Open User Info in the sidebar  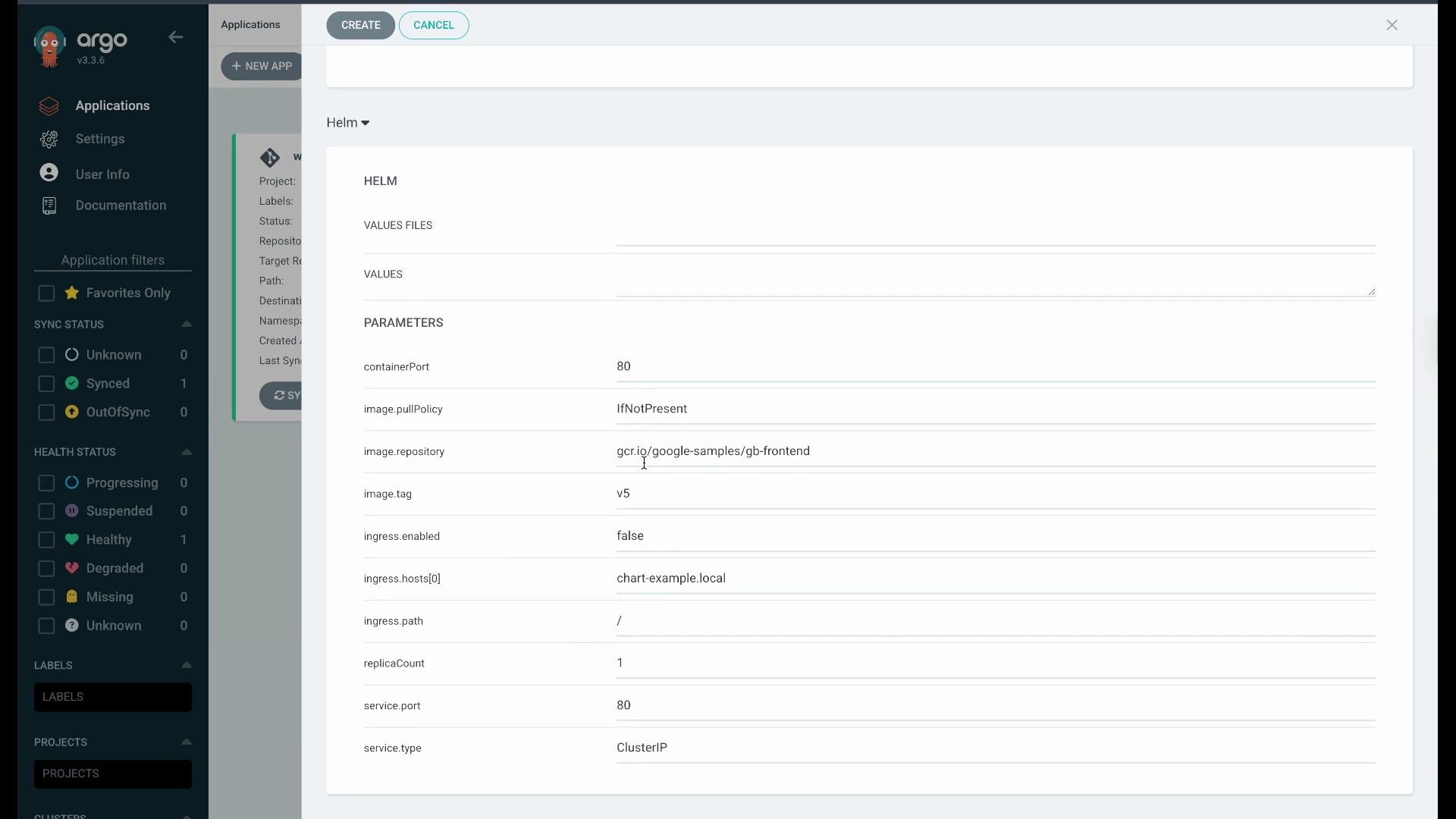tap(102, 174)
